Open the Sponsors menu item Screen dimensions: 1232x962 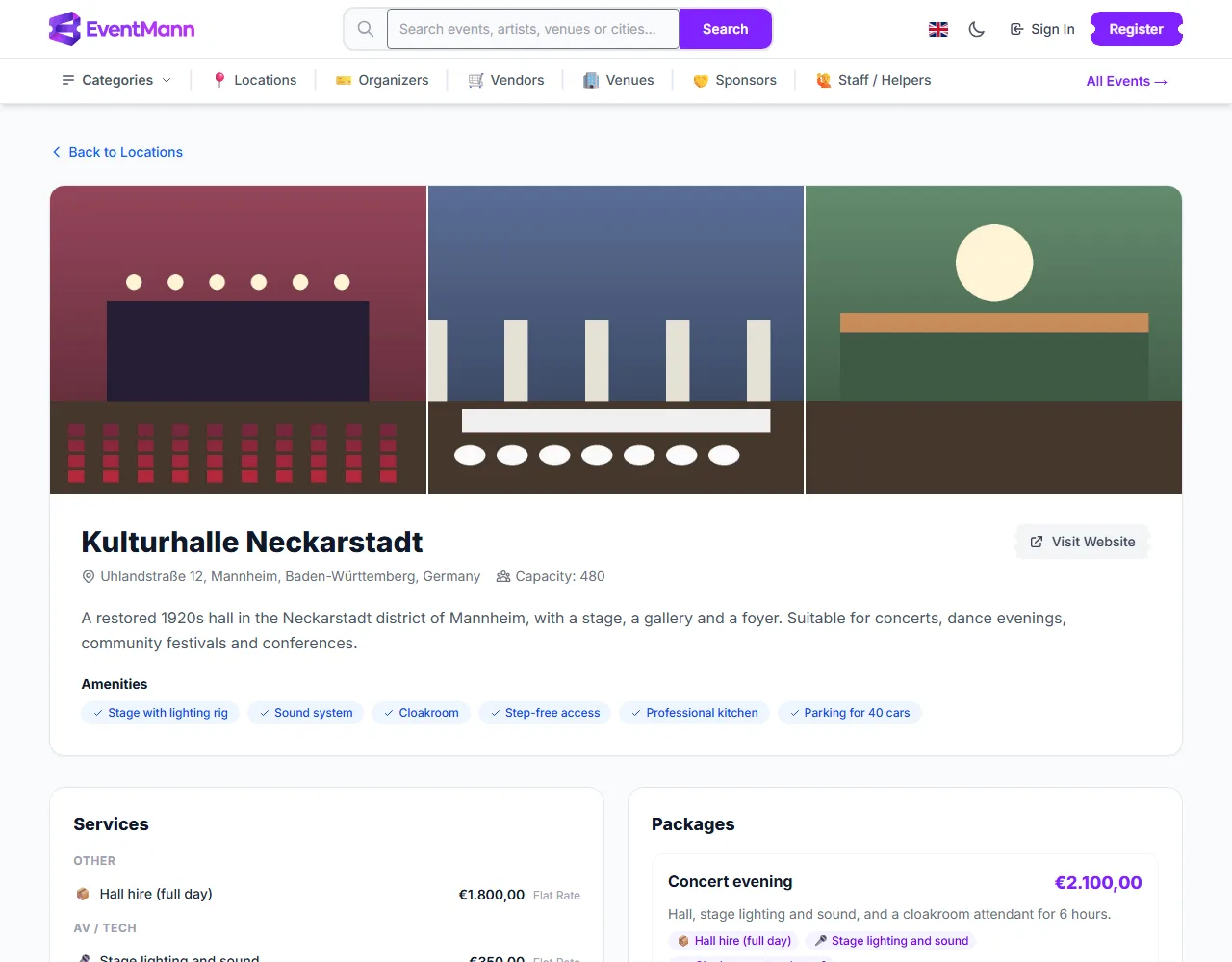tap(734, 80)
